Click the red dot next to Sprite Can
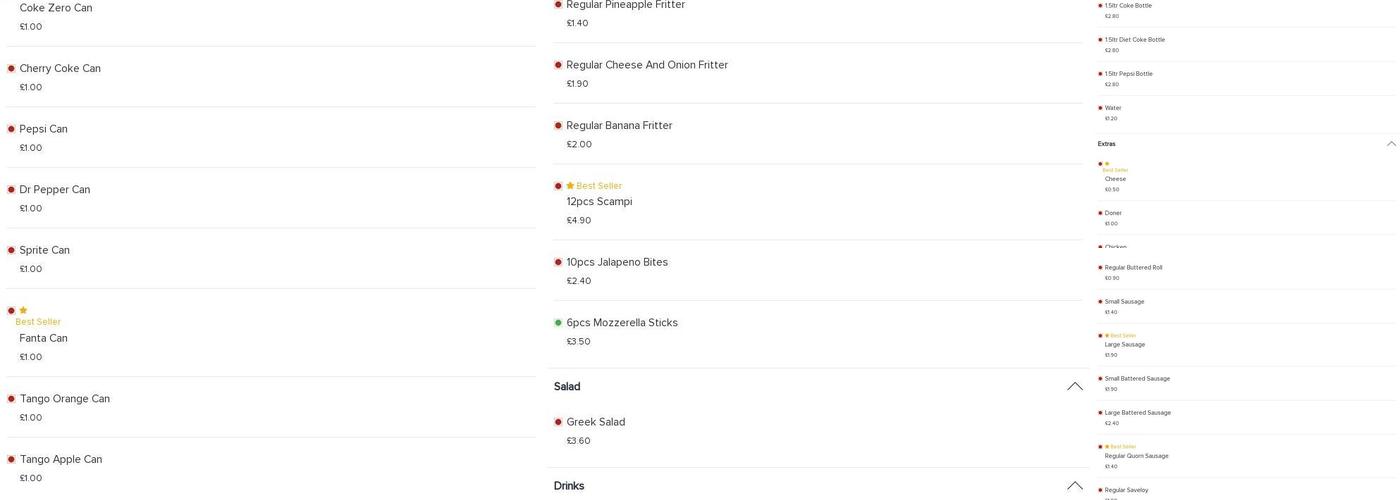1400x500 pixels. tap(11, 250)
